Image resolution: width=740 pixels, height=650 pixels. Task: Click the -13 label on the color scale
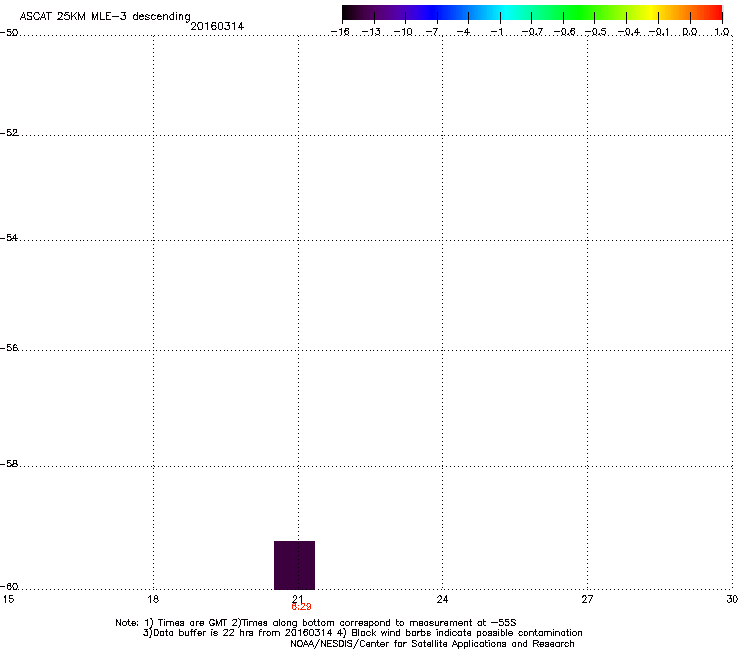click(371, 32)
